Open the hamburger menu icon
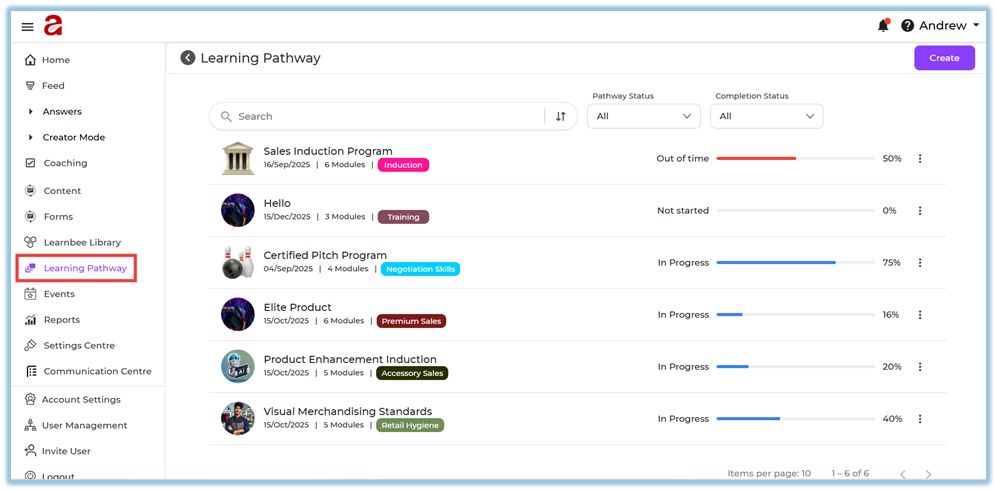 27,27
